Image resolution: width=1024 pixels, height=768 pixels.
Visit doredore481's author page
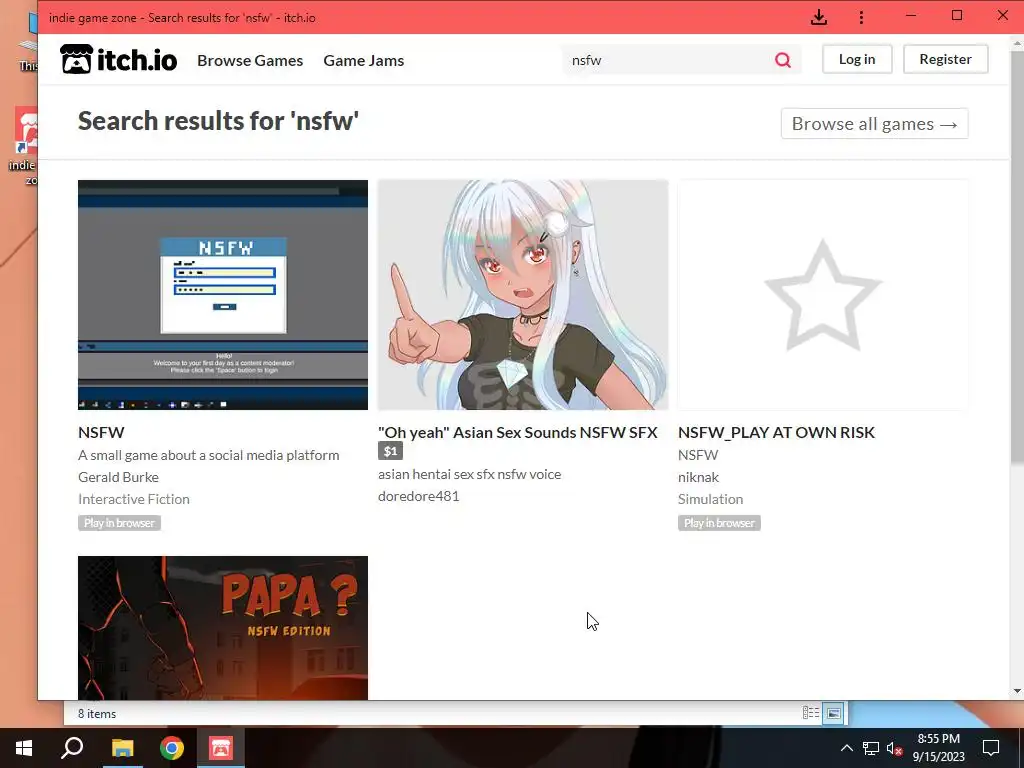click(x=419, y=496)
